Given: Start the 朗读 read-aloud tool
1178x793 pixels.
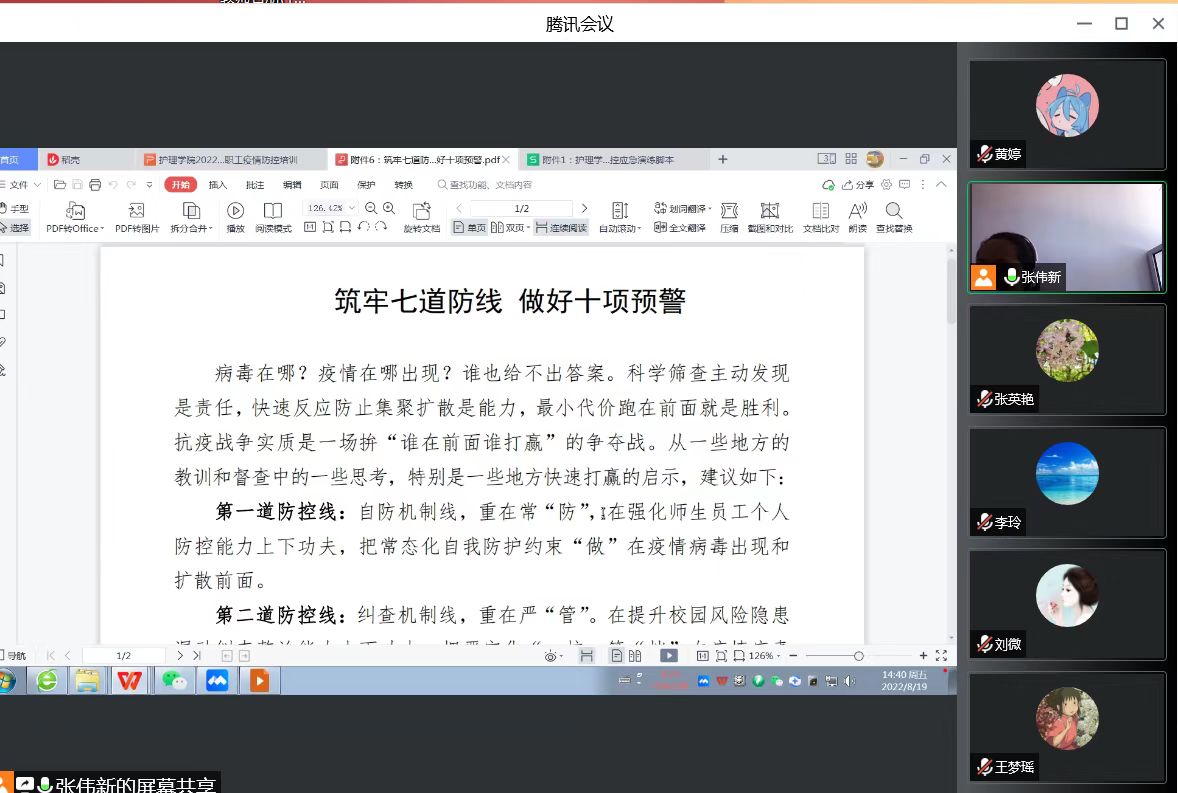Looking at the screenshot, I should coord(857,216).
